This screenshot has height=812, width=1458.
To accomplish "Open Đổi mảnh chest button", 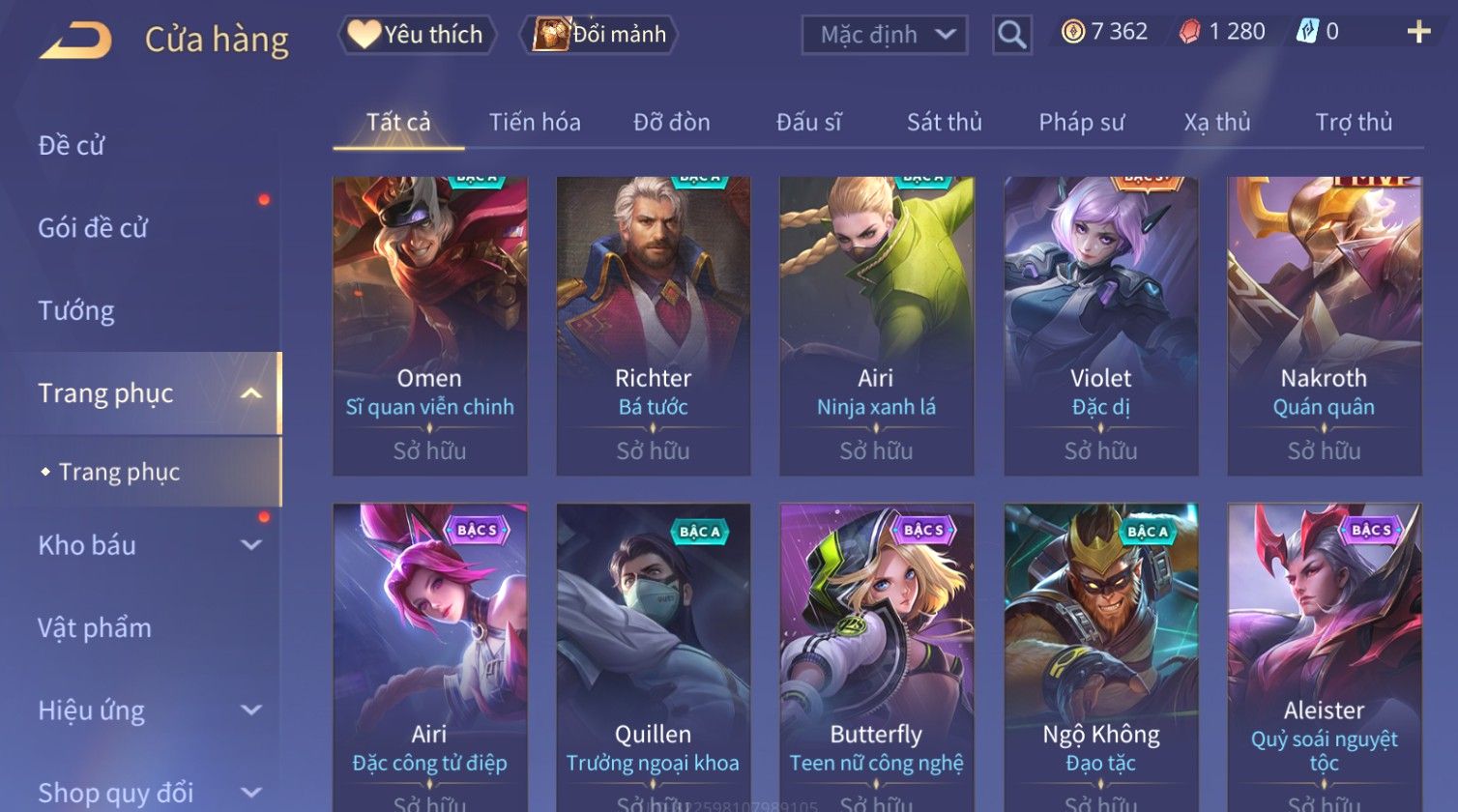I will [600, 35].
